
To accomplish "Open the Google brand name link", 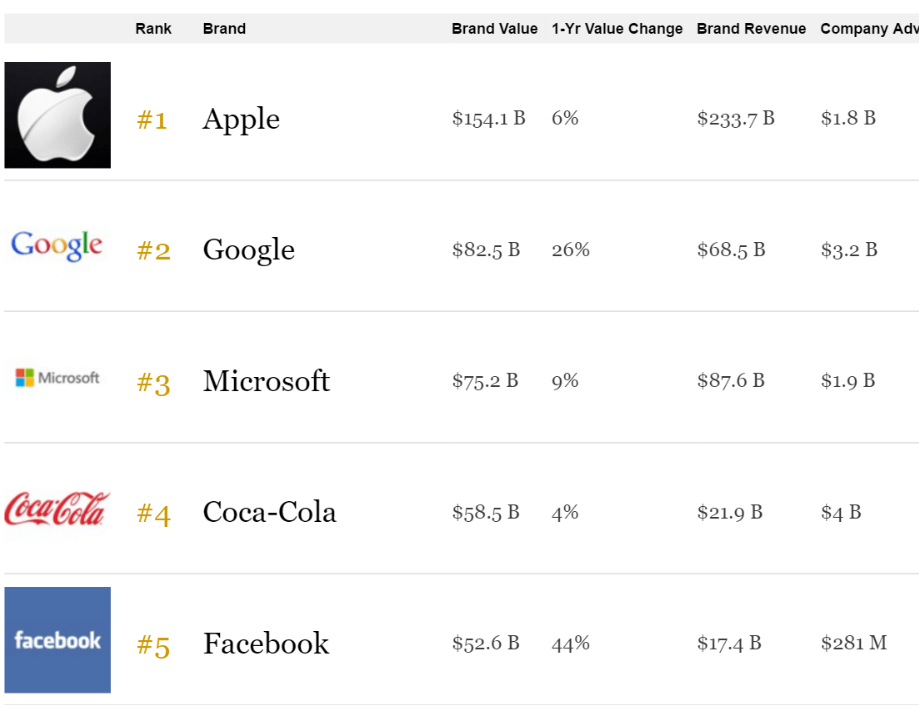I will pyautogui.click(x=248, y=250).
